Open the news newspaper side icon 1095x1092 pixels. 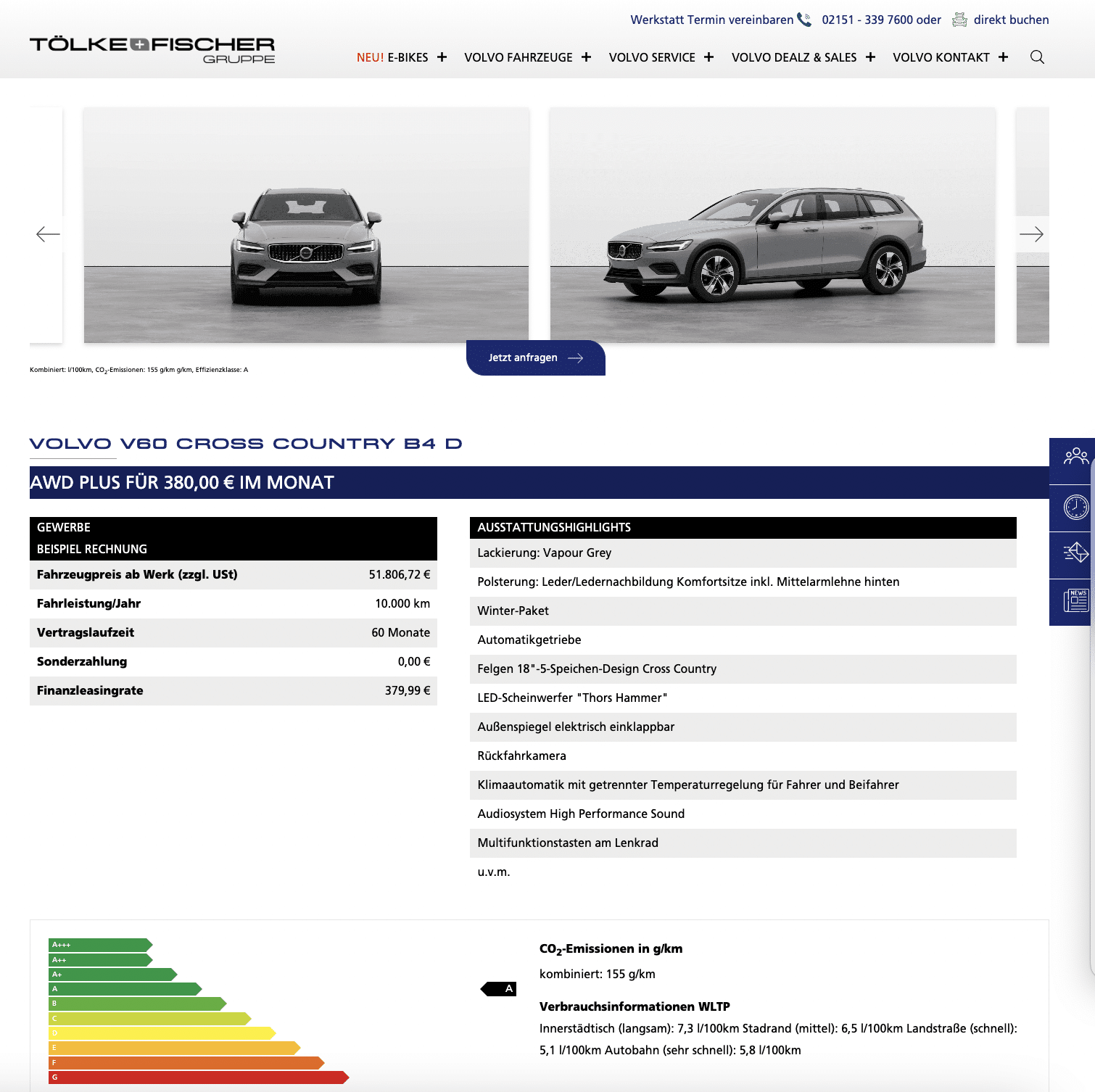pyautogui.click(x=1075, y=601)
